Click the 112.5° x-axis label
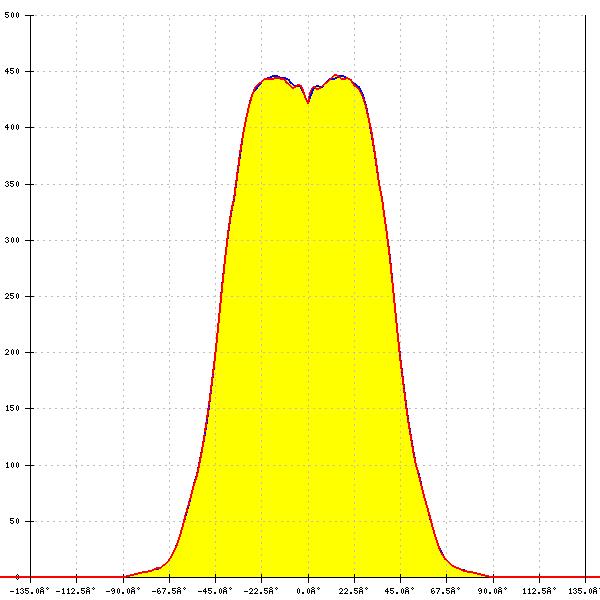The height and width of the screenshot is (600, 600). 540,591
